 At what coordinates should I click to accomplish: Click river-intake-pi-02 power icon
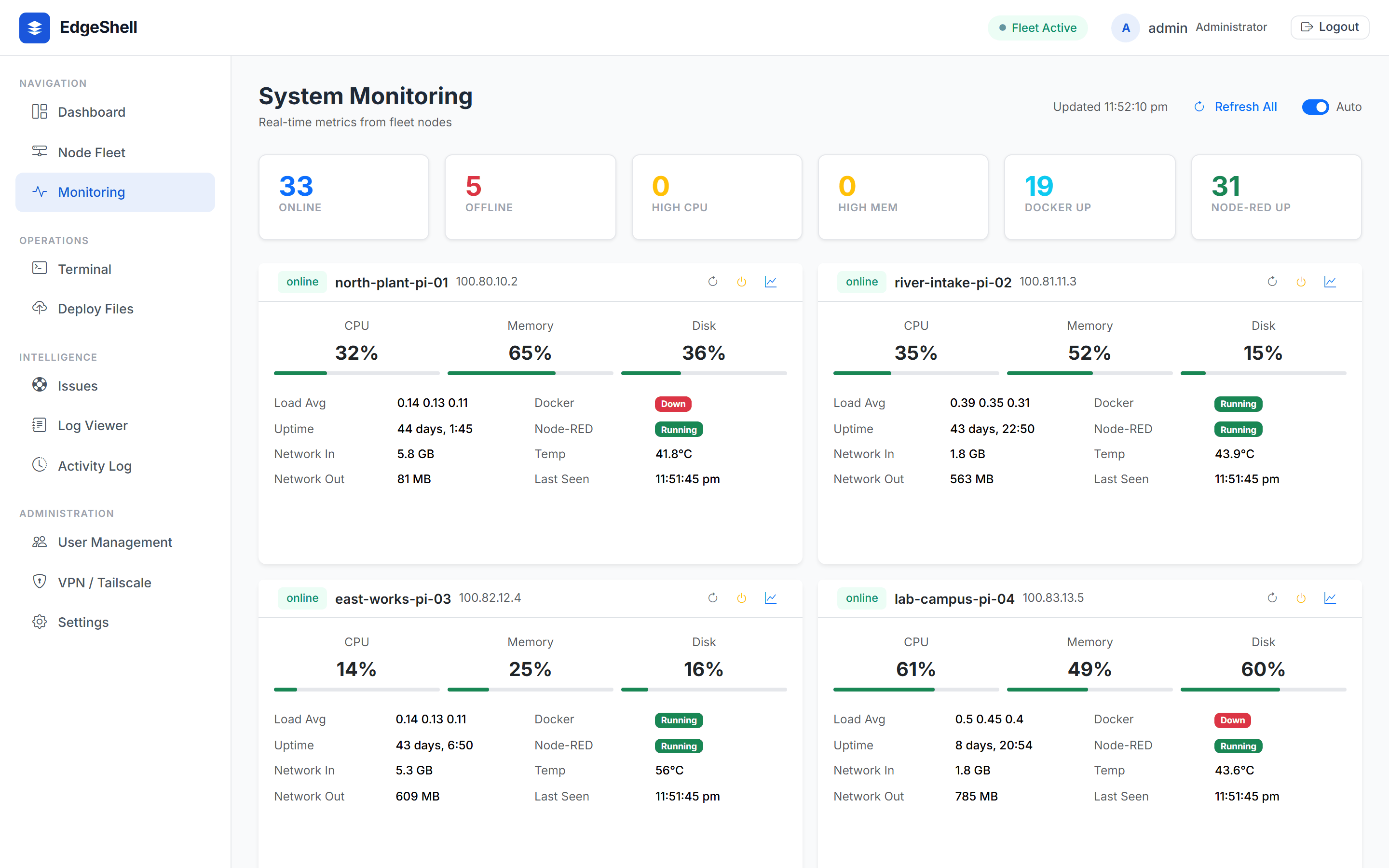click(x=1301, y=281)
